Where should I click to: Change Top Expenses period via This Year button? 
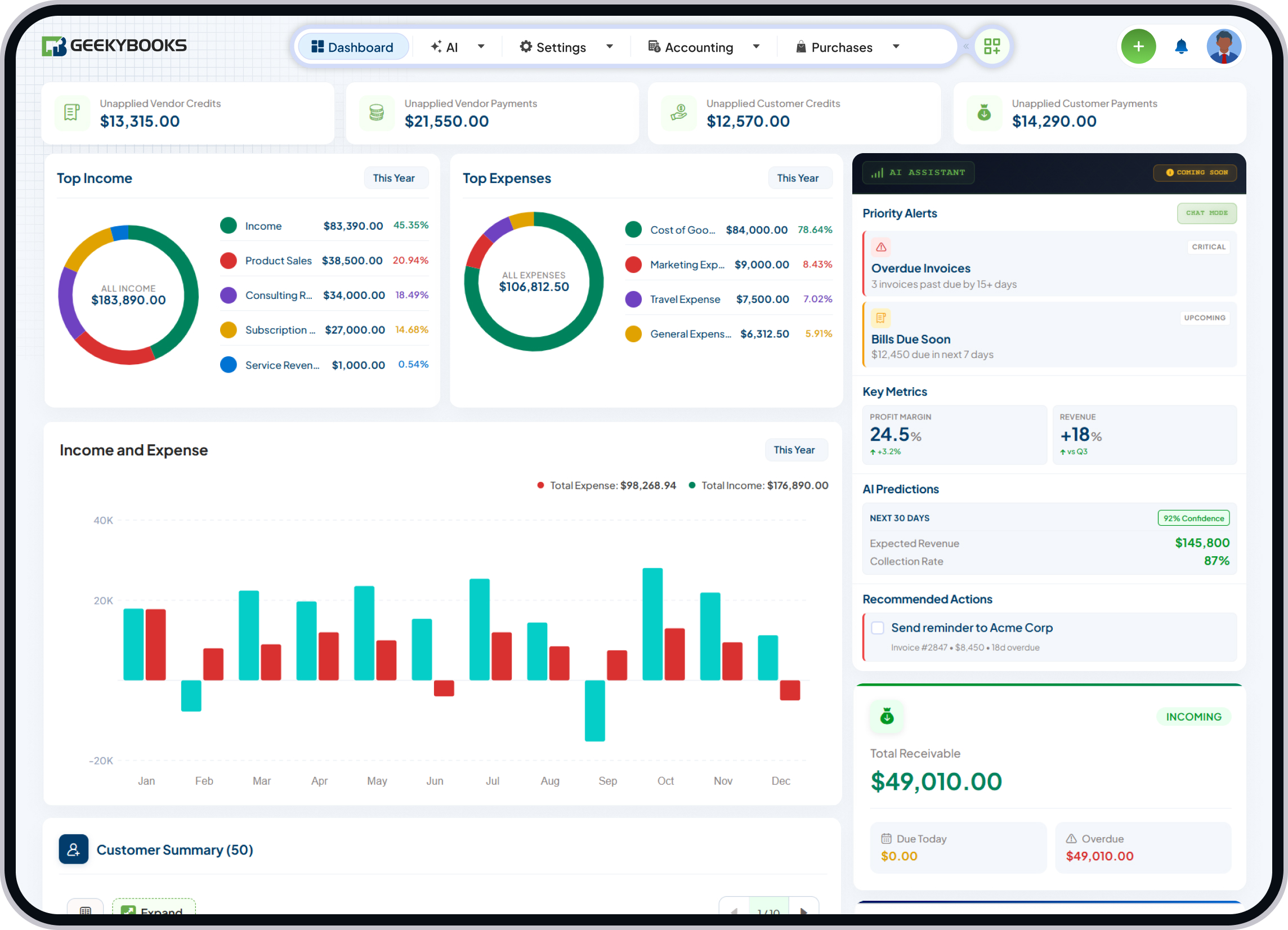point(799,178)
